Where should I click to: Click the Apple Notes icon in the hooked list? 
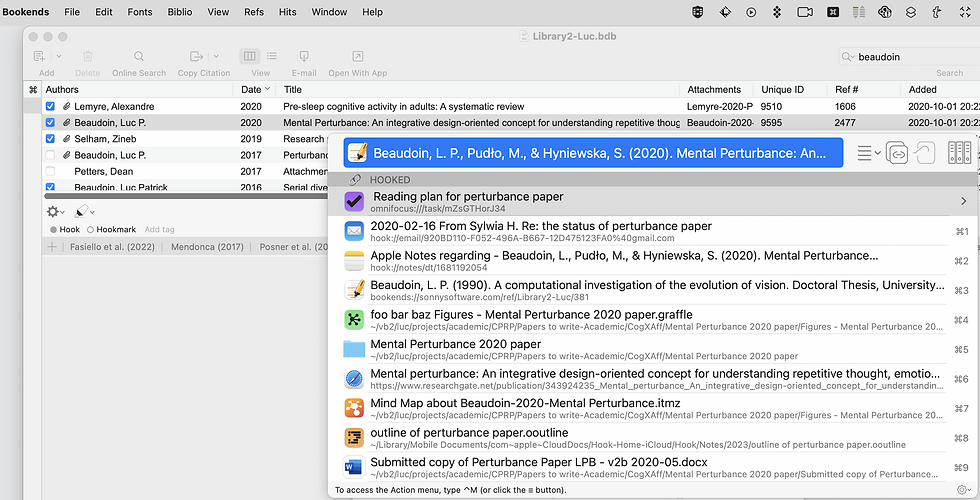click(x=354, y=261)
